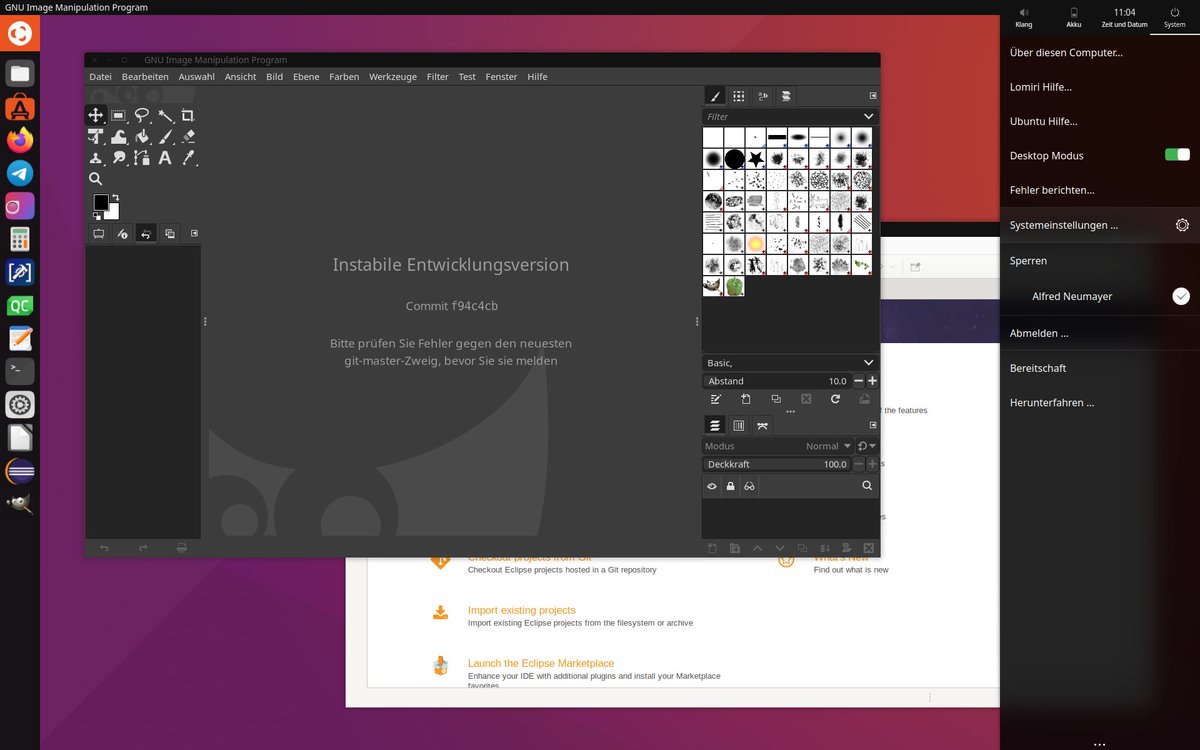The height and width of the screenshot is (750, 1200).
Task: Click the black foreground color swatch
Action: (x=100, y=203)
